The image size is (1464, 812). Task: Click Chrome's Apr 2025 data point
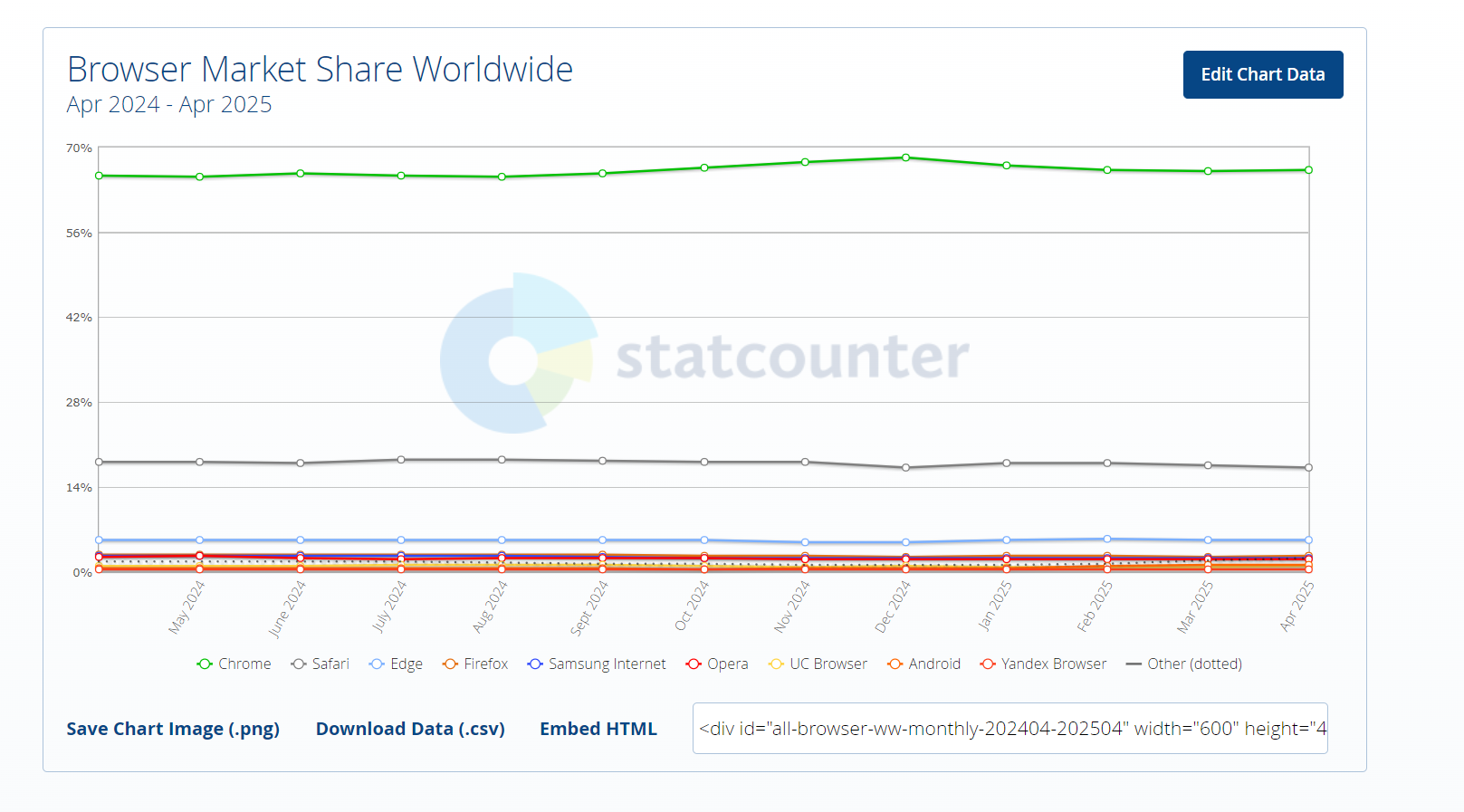pyautogui.click(x=1308, y=170)
